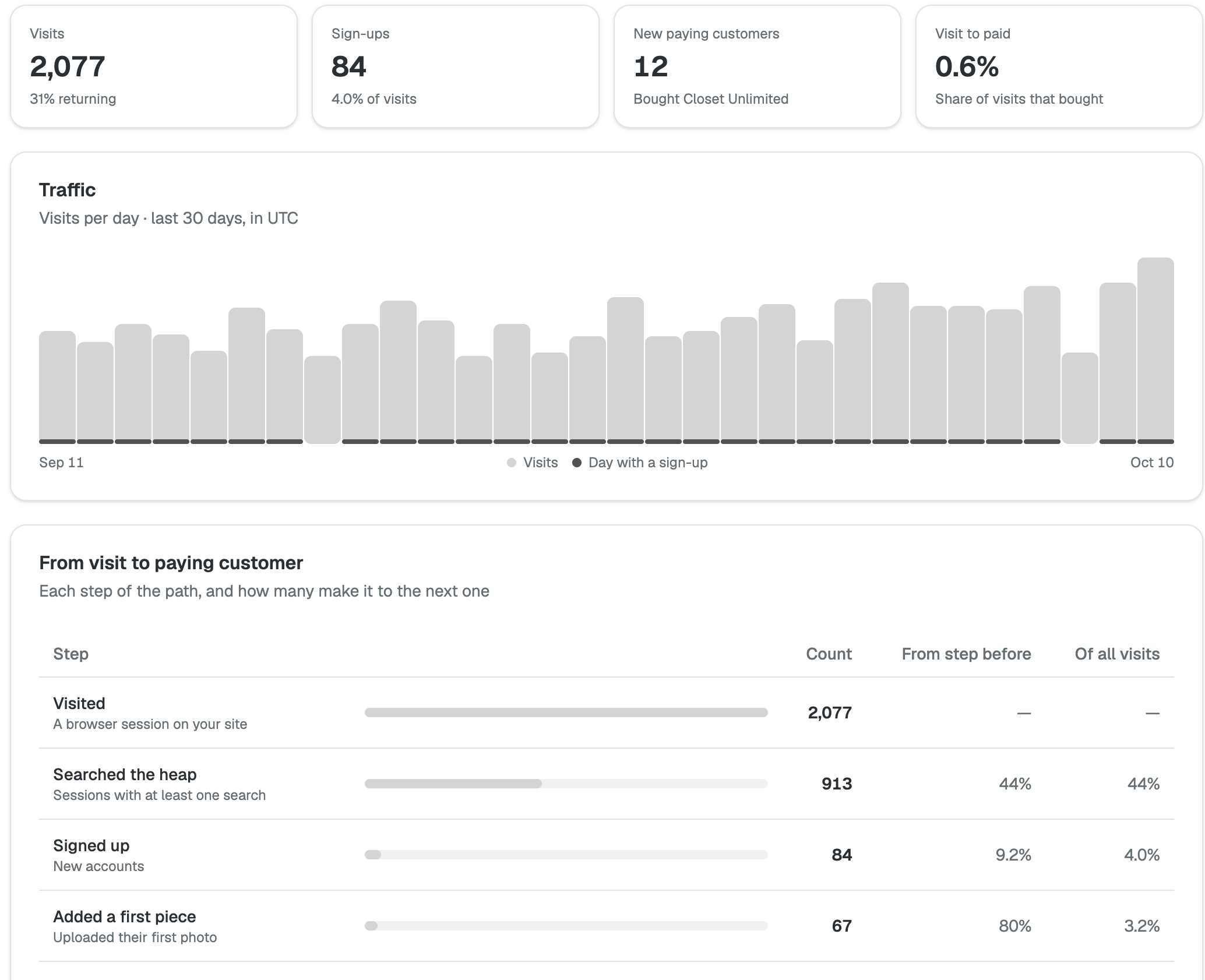Click the tallest traffic bar for Oct 10
The image size is (1205, 980).
click(x=1155, y=351)
